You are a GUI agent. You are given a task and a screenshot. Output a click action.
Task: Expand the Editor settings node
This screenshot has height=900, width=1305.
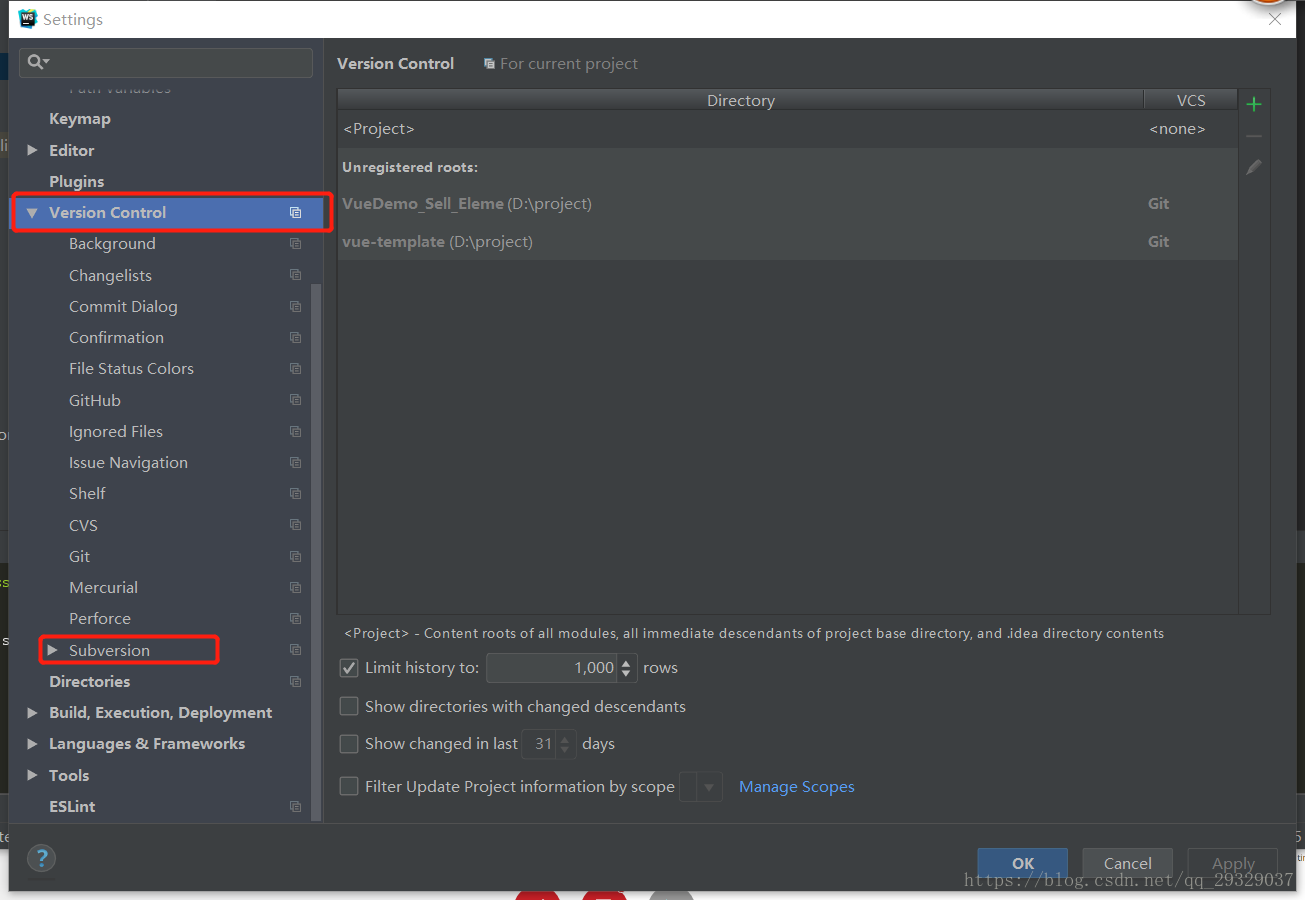pos(32,150)
